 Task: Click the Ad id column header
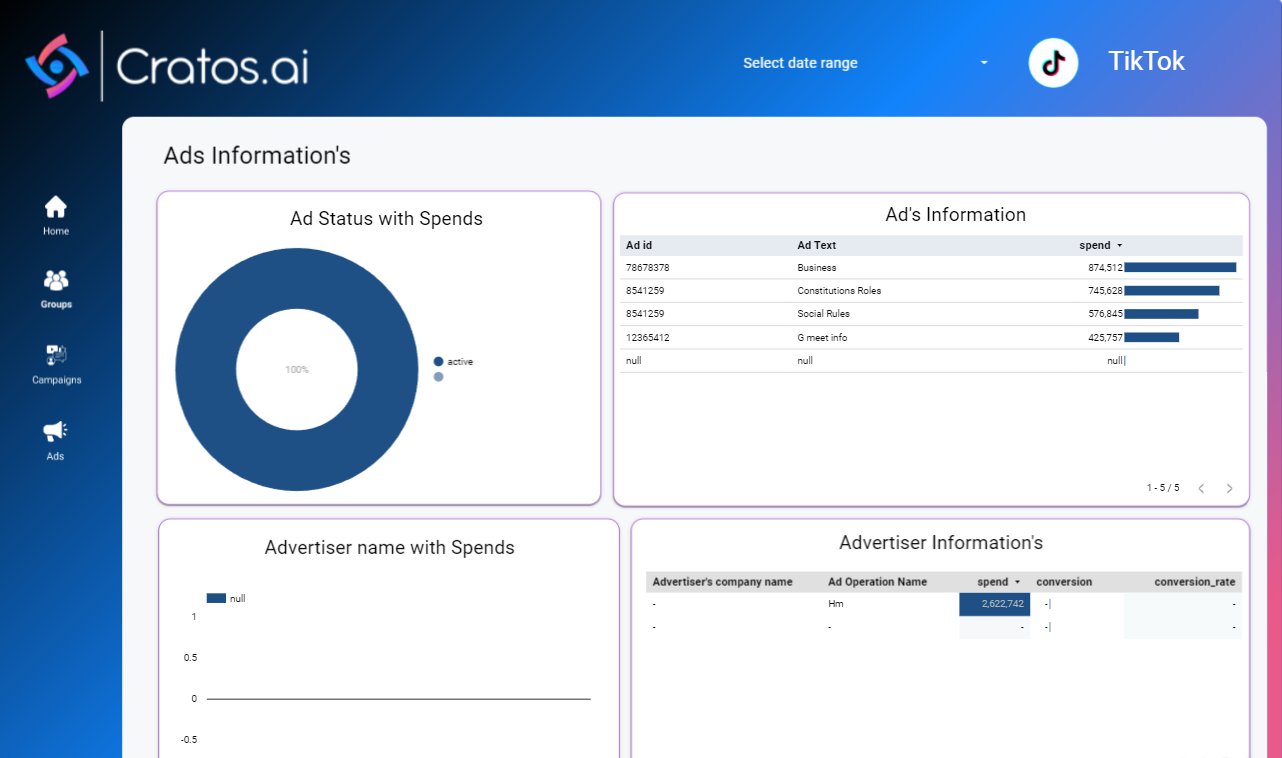tap(639, 245)
